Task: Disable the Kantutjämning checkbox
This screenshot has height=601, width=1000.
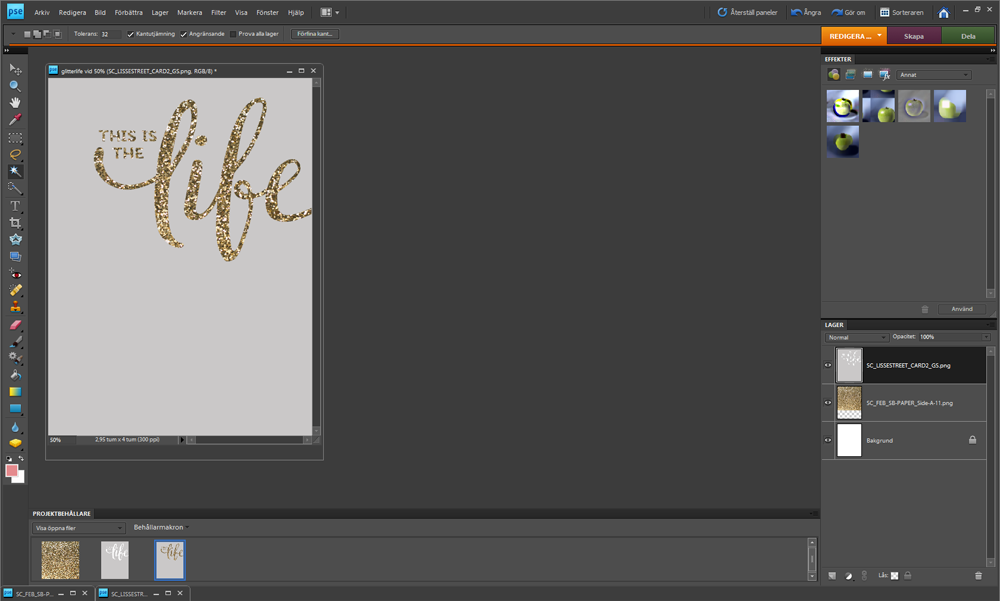Action: (129, 33)
